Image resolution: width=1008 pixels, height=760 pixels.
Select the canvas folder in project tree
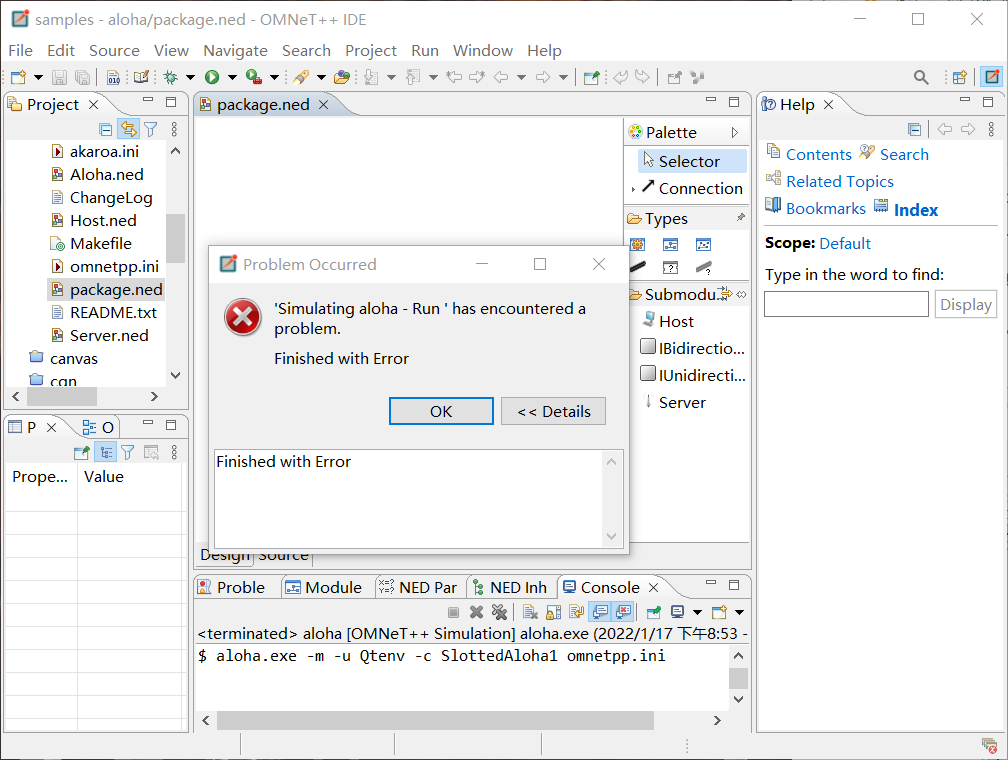[73, 358]
